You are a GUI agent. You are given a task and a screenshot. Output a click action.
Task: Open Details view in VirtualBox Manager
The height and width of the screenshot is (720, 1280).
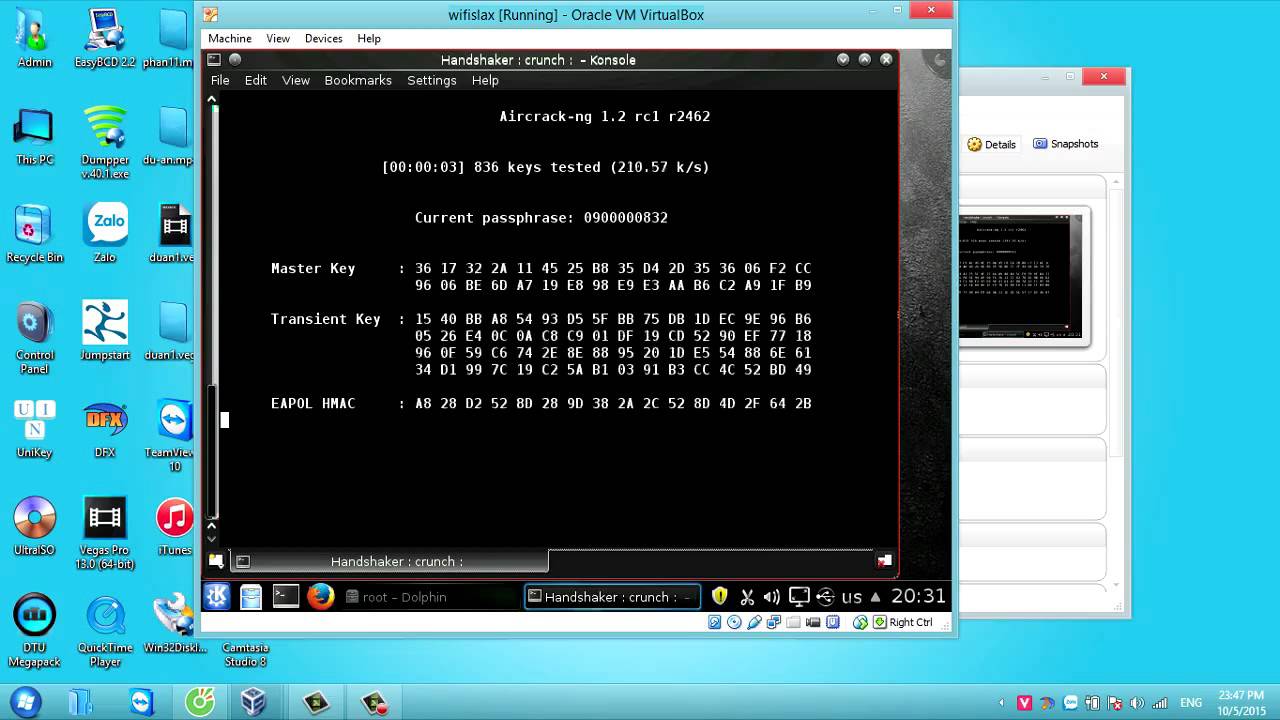click(x=991, y=144)
